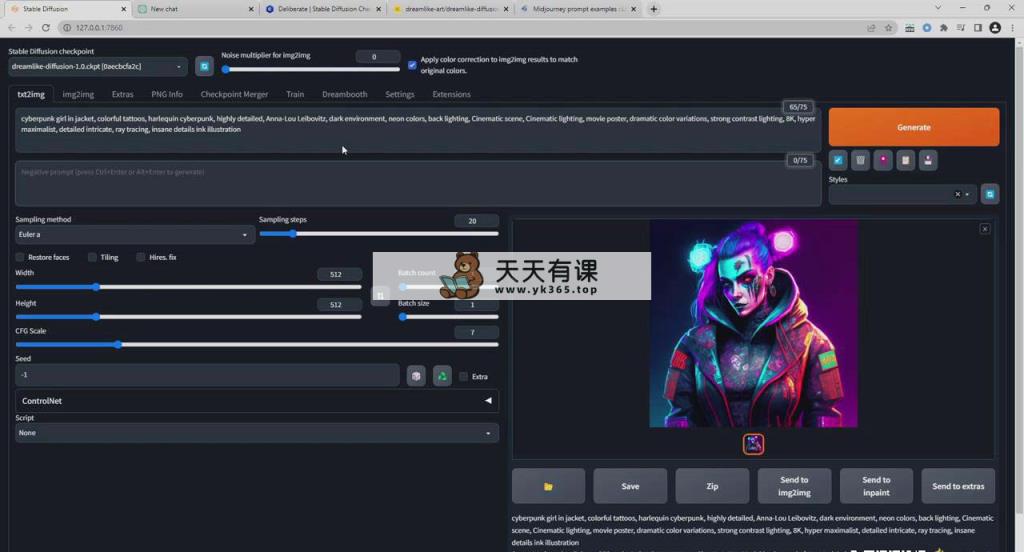Open Sampling method dropdown
This screenshot has width=1024, height=552.
click(x=135, y=235)
